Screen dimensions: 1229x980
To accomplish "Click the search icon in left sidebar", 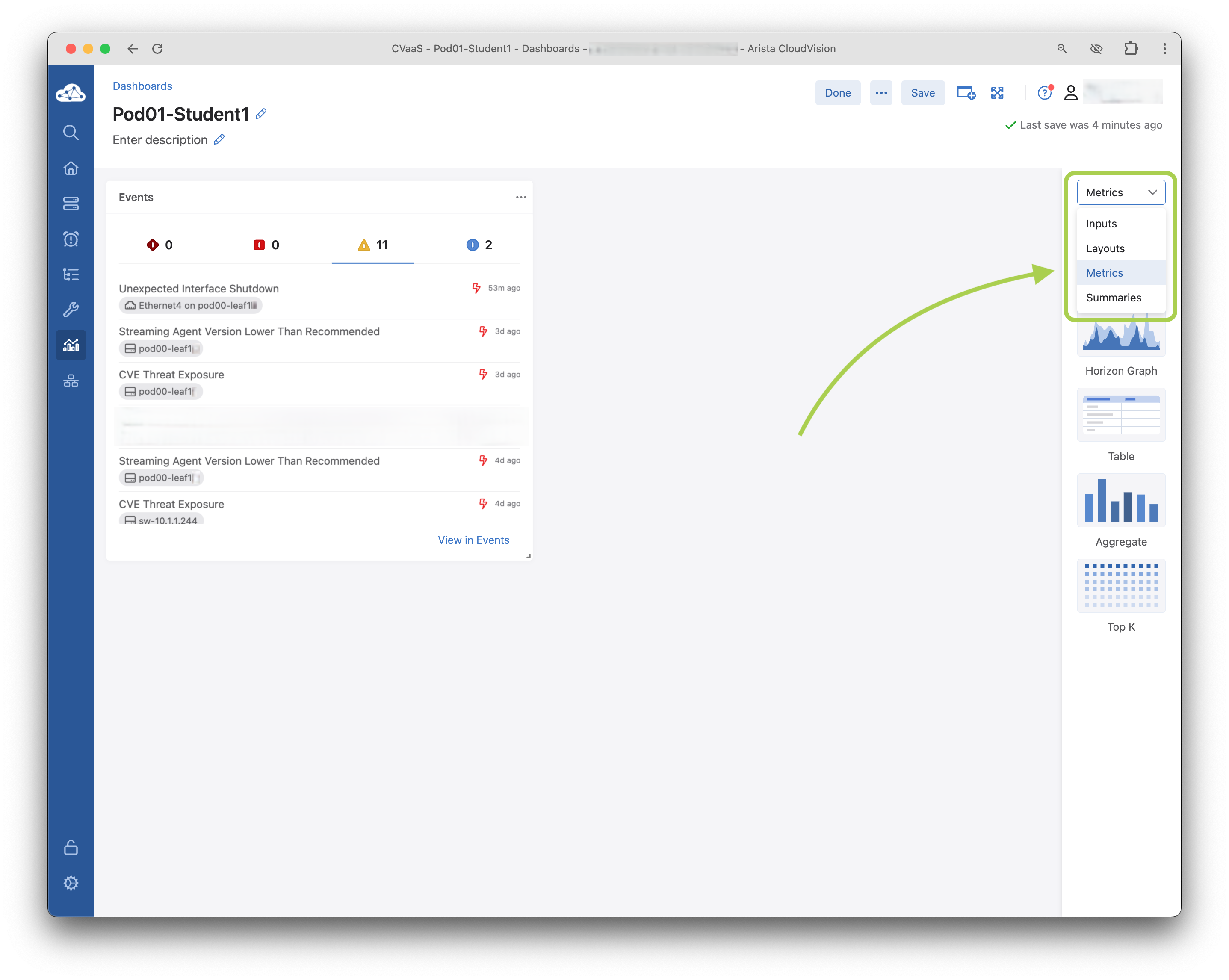I will click(x=71, y=132).
